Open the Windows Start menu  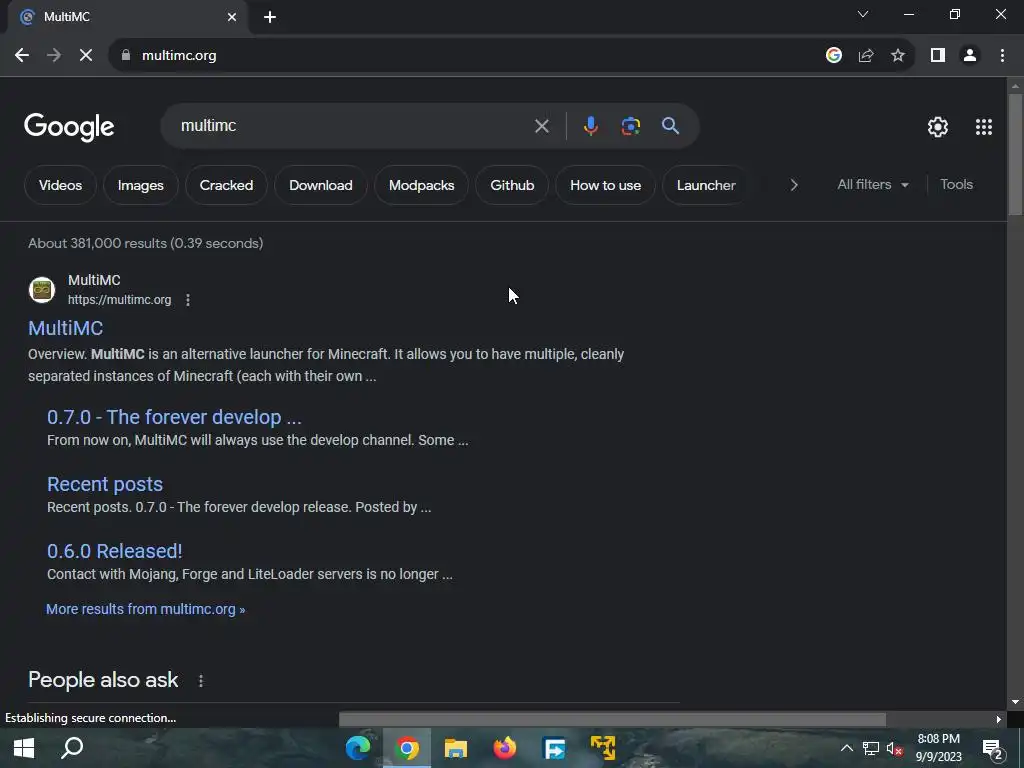coord(24,748)
